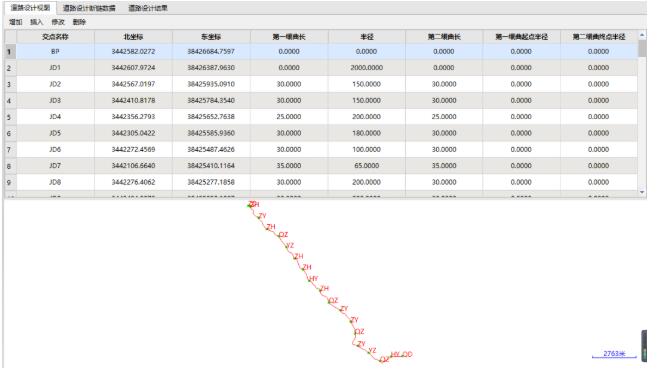
Task: Click JD4 first transition length 25.0000
Action: coord(289,117)
